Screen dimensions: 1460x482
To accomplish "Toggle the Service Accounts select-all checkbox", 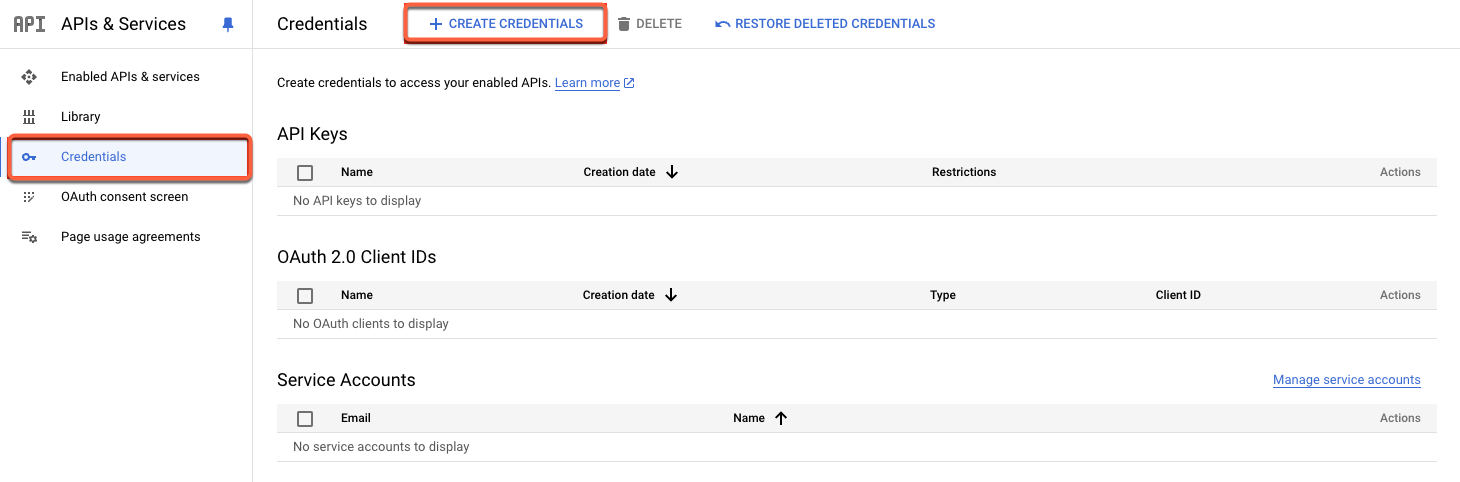I will tap(305, 419).
